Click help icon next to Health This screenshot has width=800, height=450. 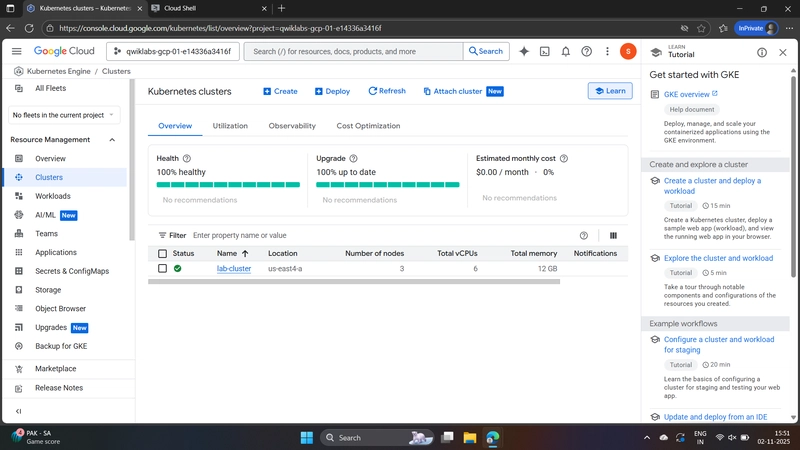point(187,158)
